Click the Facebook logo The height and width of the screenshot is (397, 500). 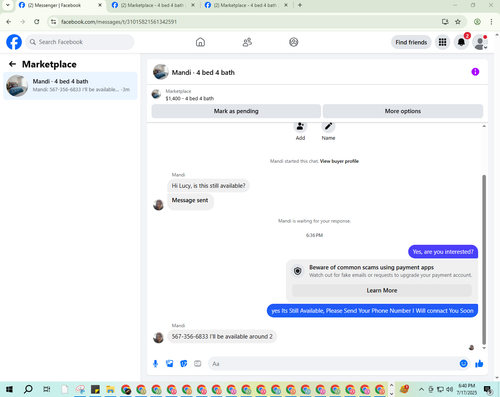tap(14, 42)
